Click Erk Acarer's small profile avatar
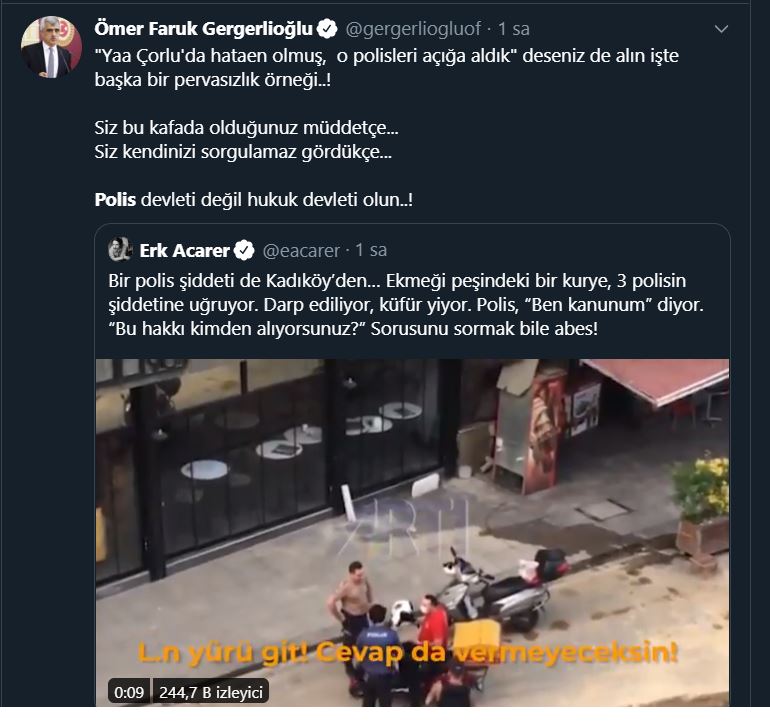Viewport: 770px width, 728px height. [x=120, y=248]
